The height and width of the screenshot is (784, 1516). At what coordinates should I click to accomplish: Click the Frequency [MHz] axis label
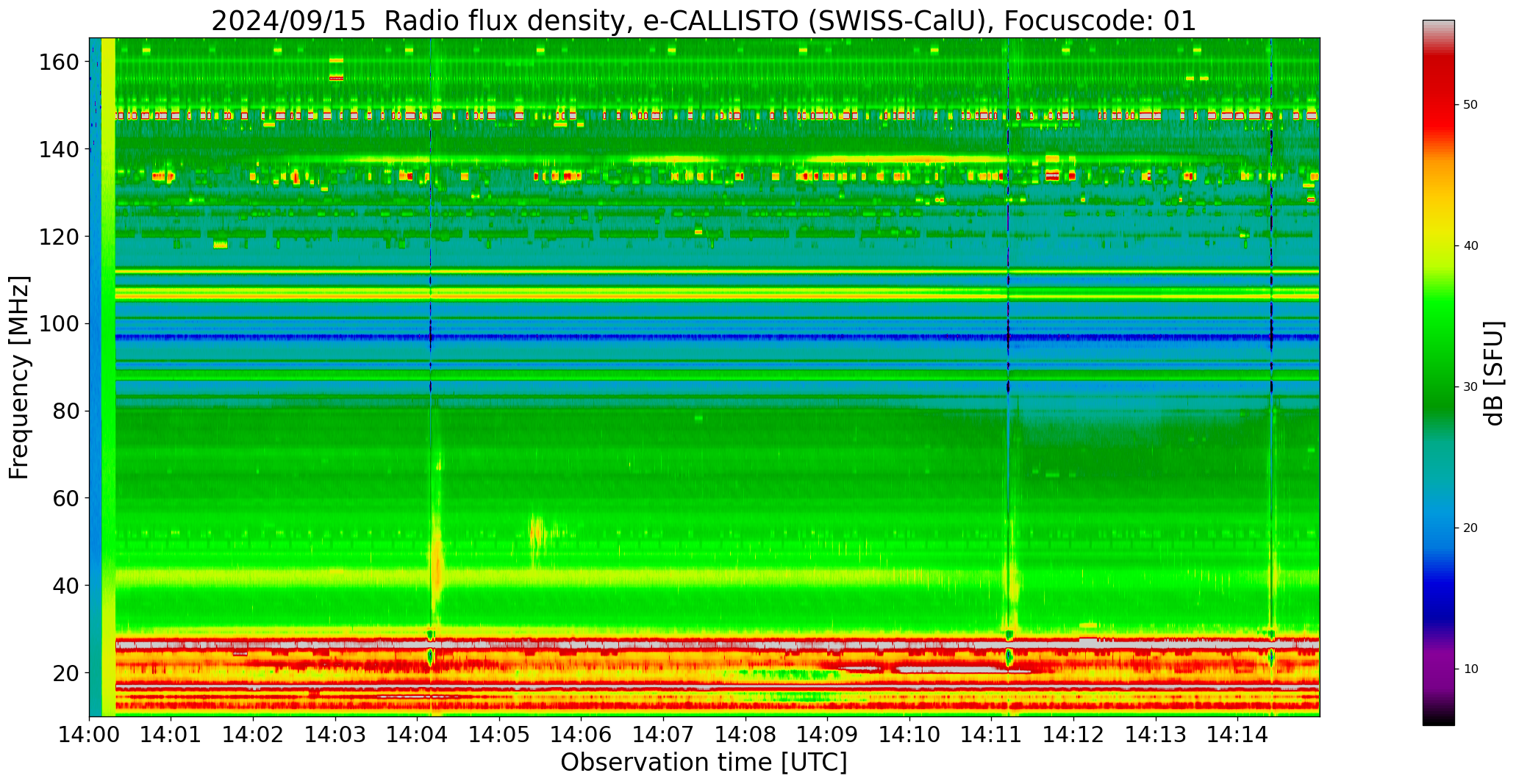pos(20,377)
